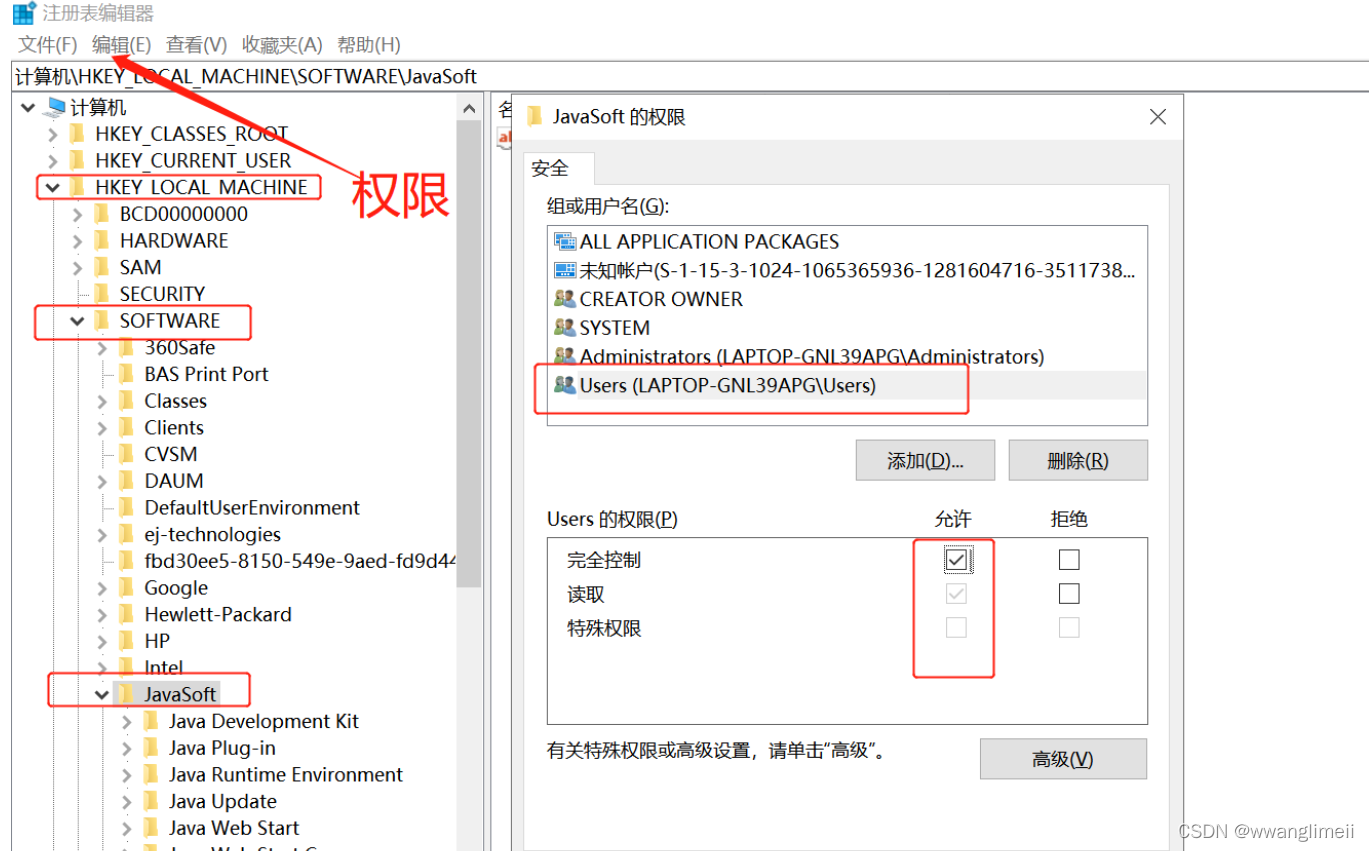1369x851 pixels.
Task: Click the ALL APPLICATION PACKAGES group icon
Action: pyautogui.click(x=565, y=241)
